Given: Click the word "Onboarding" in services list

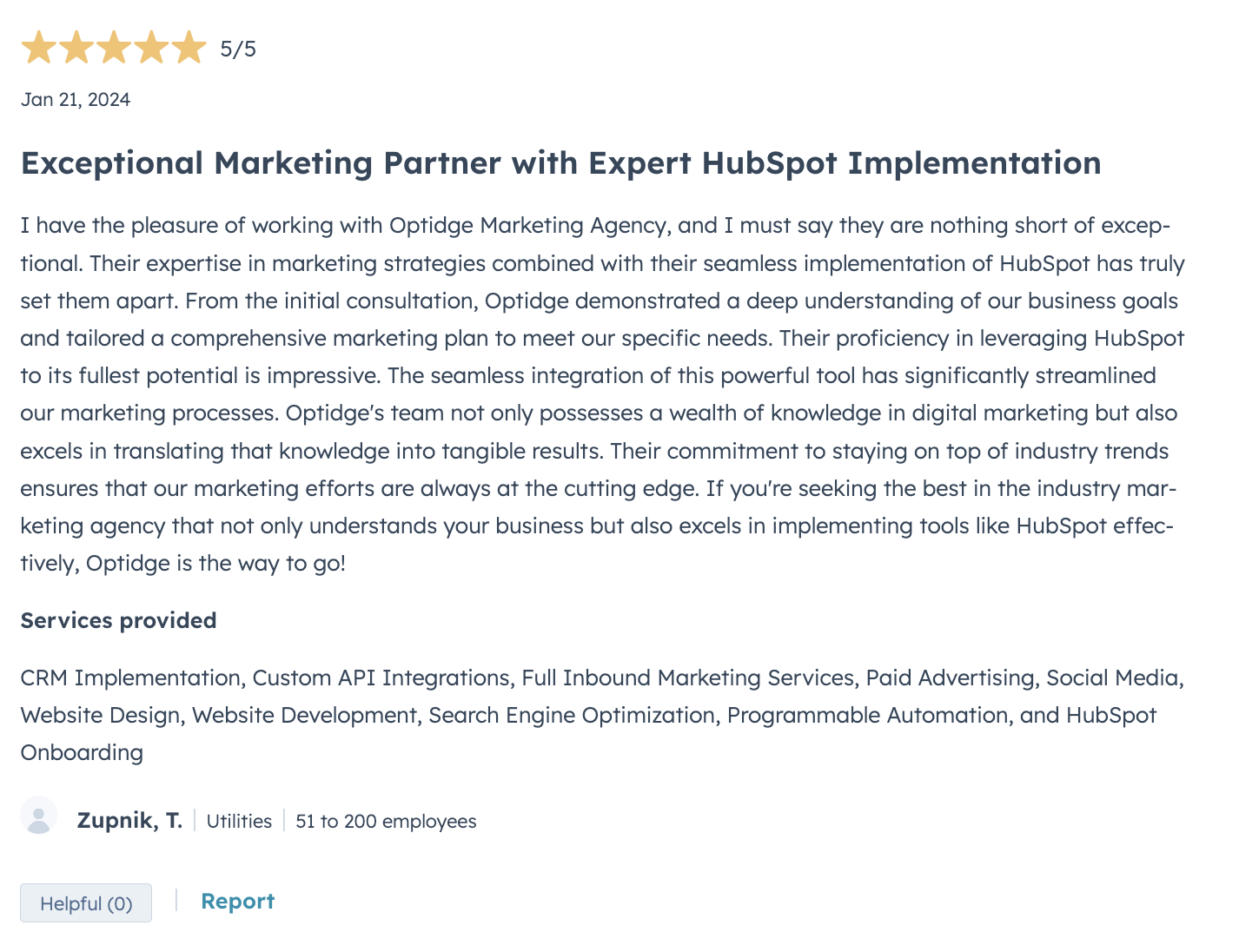Looking at the screenshot, I should coord(82,752).
